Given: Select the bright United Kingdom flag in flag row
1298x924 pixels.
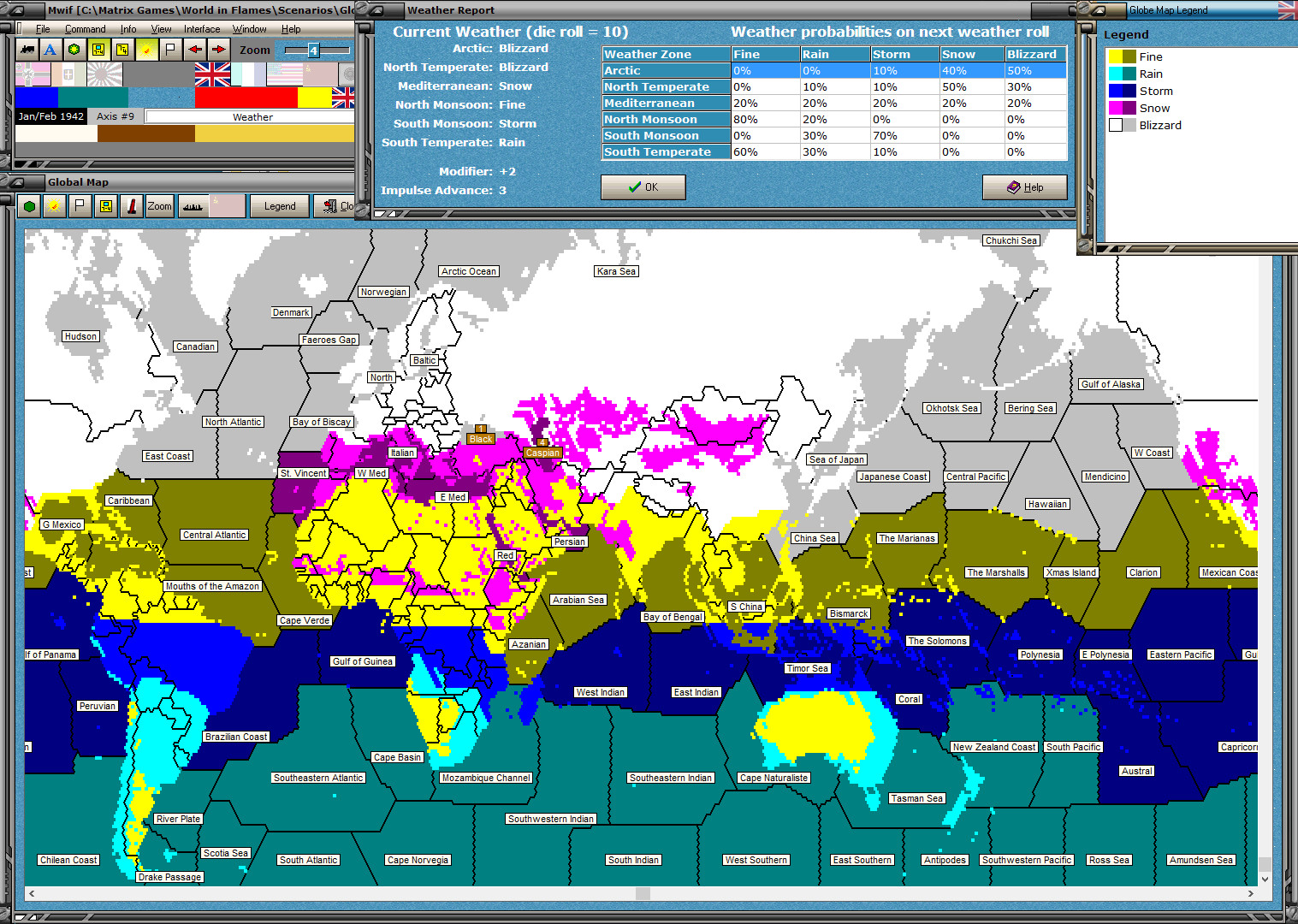Looking at the screenshot, I should pos(212,74).
